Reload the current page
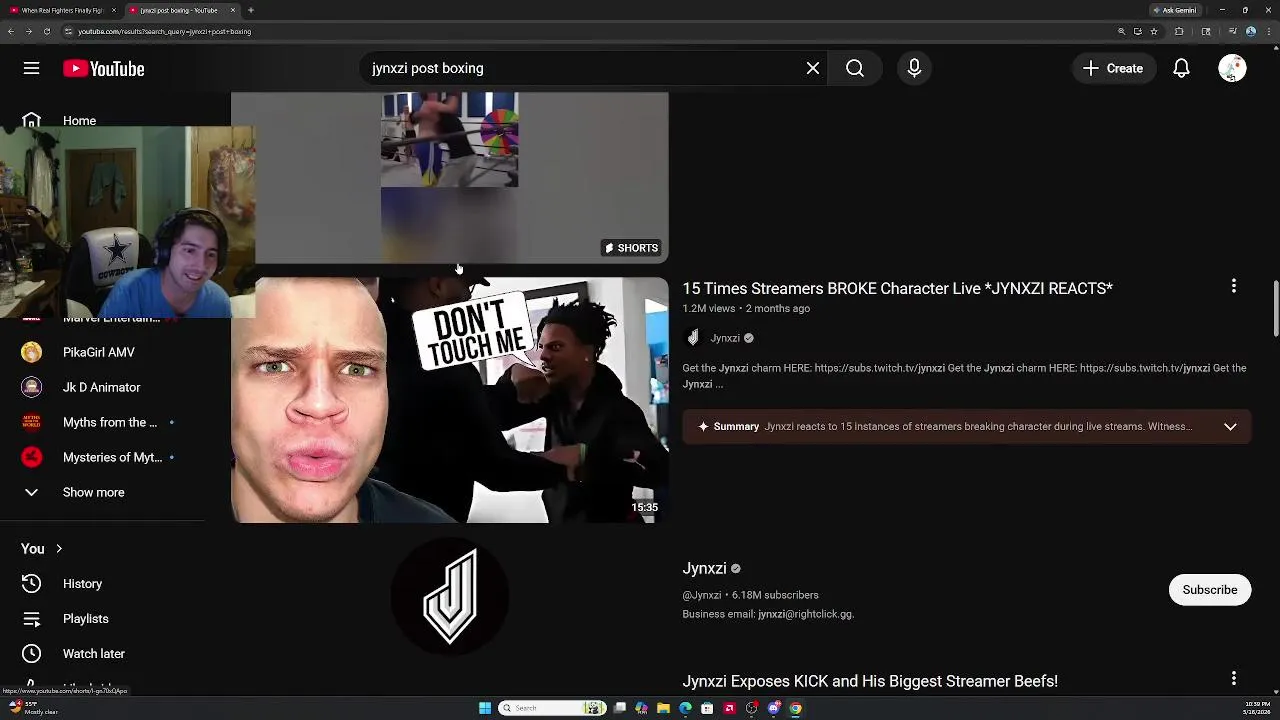1280x720 pixels. click(x=46, y=31)
